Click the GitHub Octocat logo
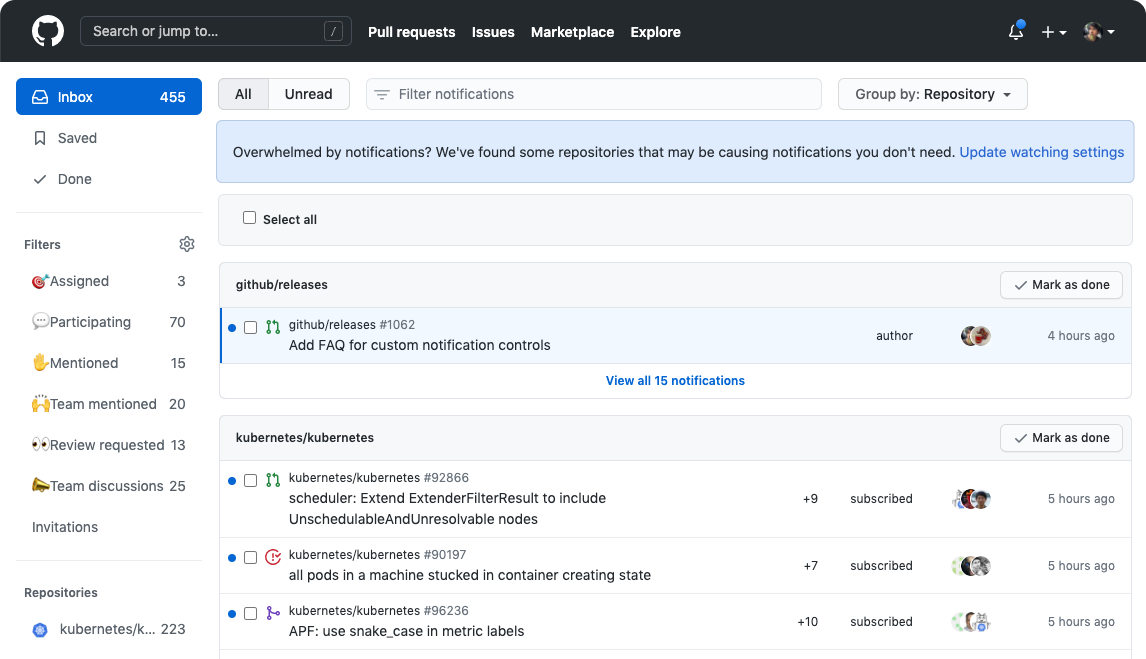 point(48,31)
